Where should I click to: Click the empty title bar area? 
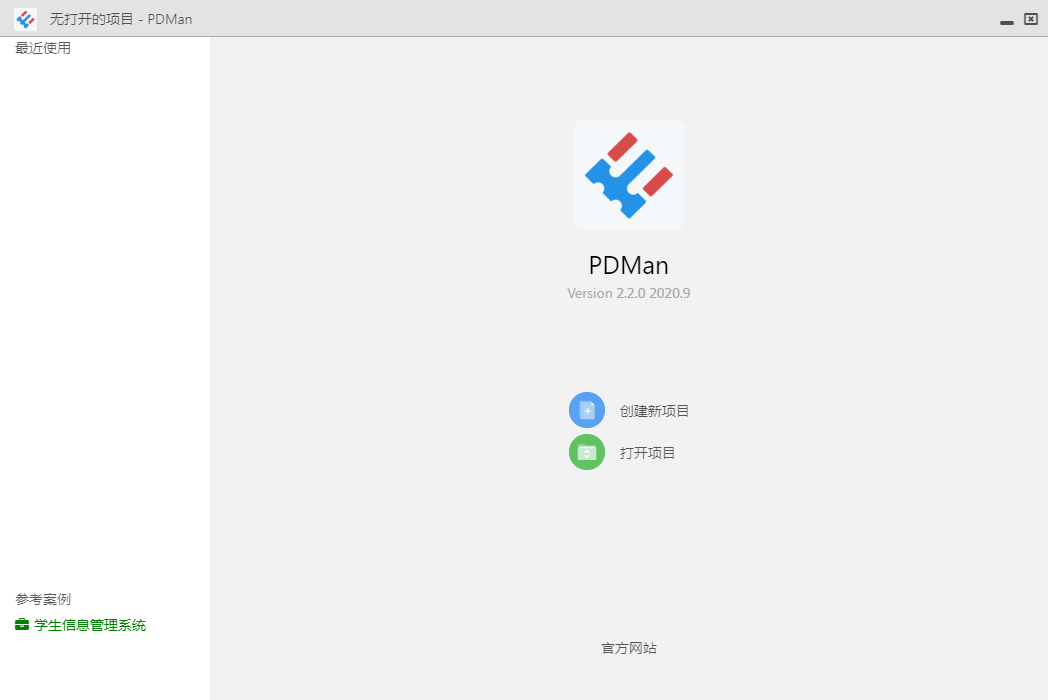[x=595, y=19]
